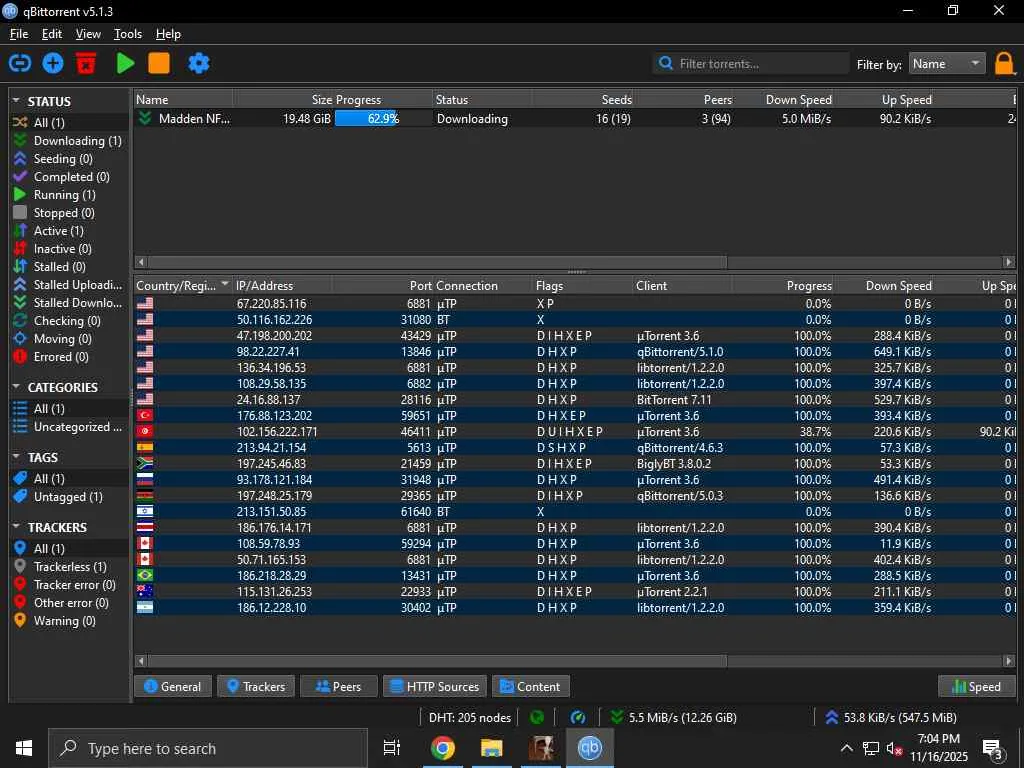The image size is (1024, 768).
Task: Open Task View in the taskbar
Action: pyautogui.click(x=392, y=748)
